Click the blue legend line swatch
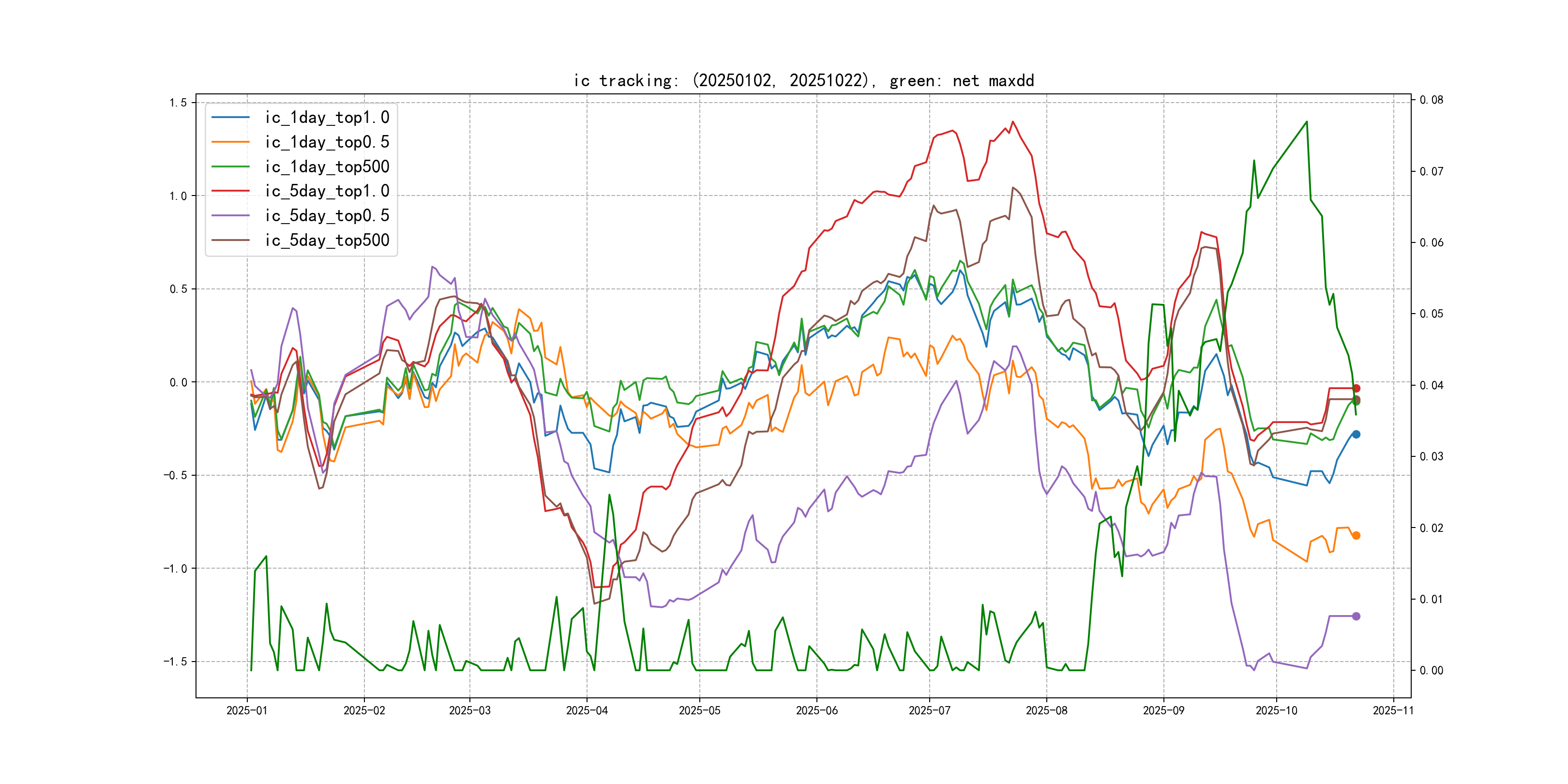The image size is (1568, 784). 231,118
